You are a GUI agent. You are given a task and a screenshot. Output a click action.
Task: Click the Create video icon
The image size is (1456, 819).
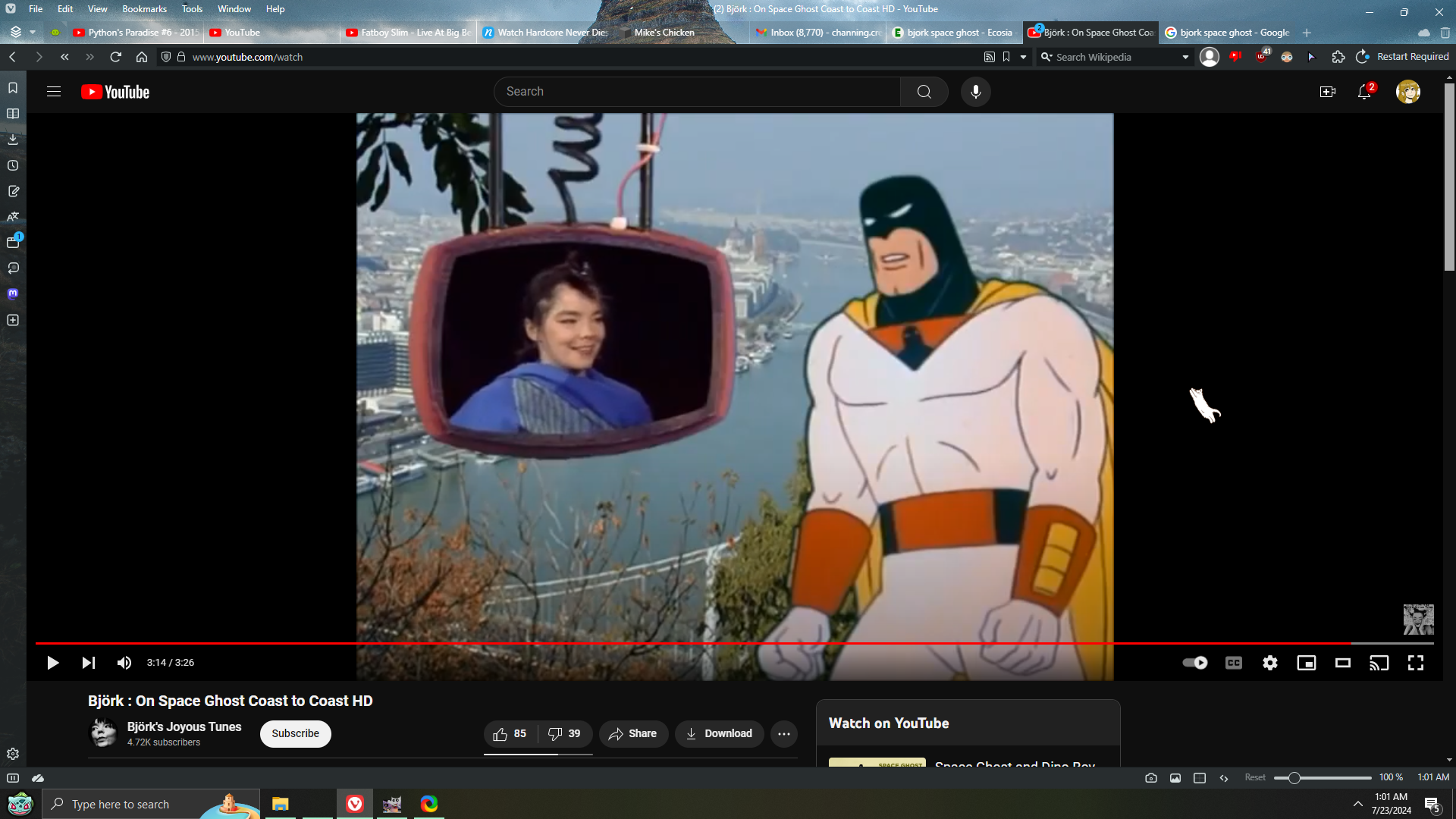1327,92
